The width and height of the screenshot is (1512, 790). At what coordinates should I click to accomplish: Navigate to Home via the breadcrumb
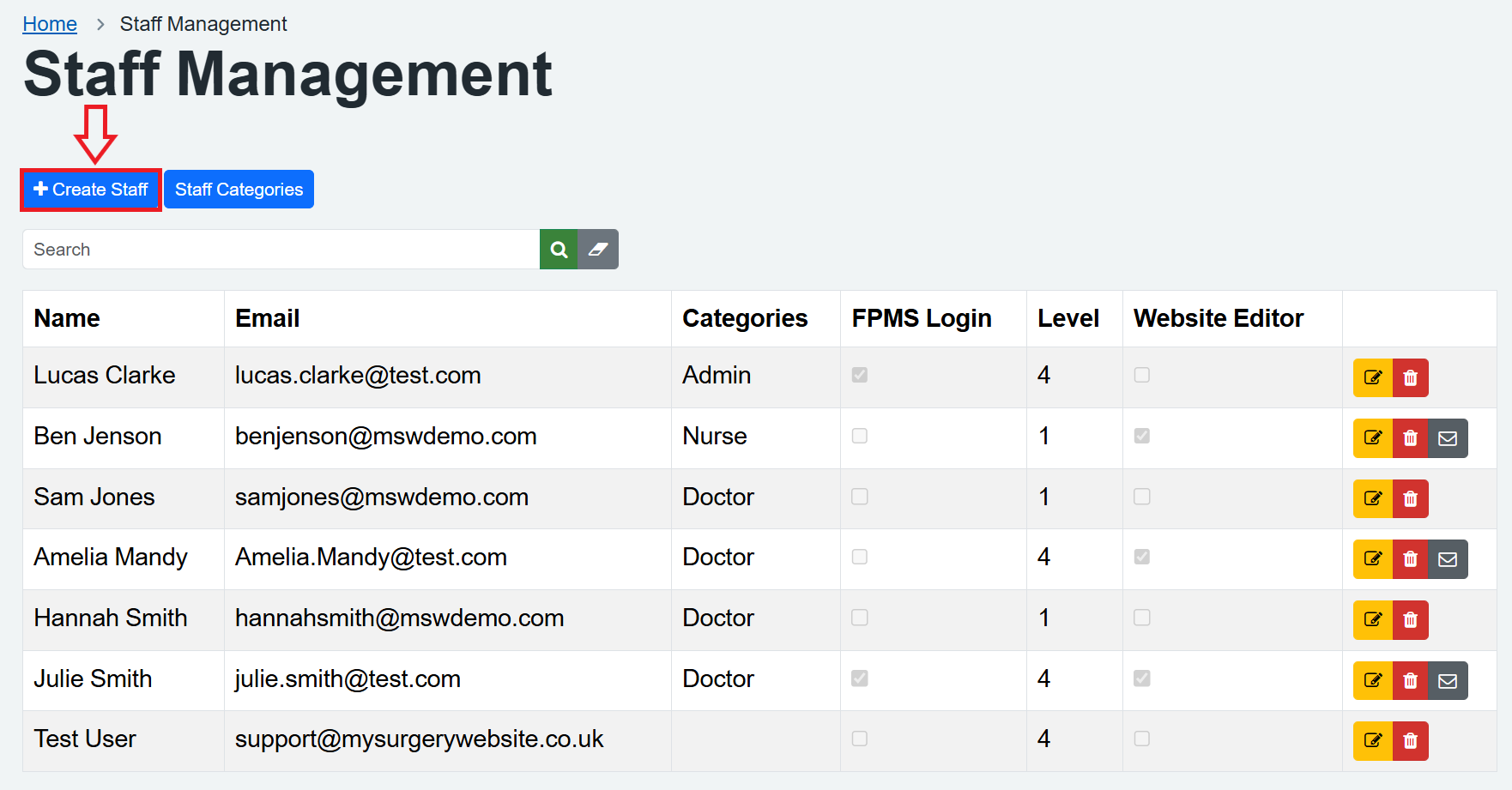click(x=49, y=23)
